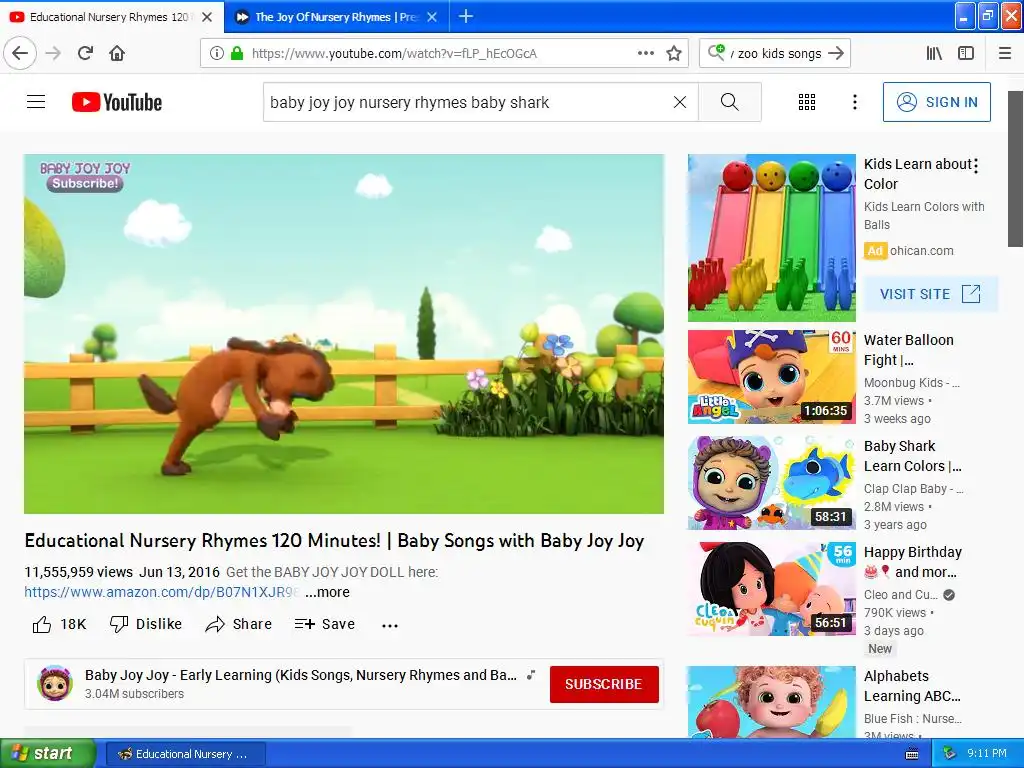Click the browser search box
The height and width of the screenshot is (768, 1024).
pyautogui.click(x=775, y=54)
